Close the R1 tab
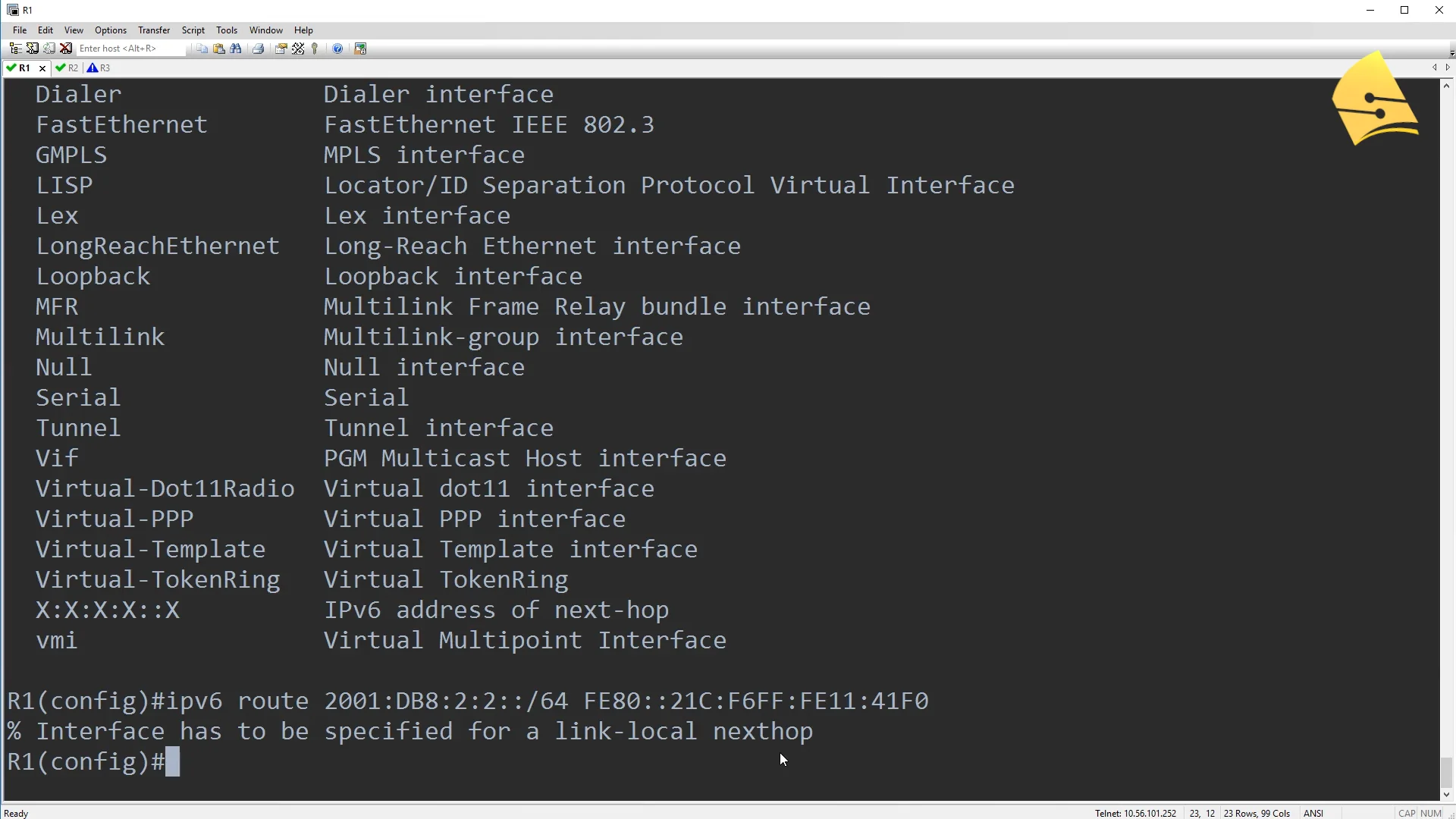The image size is (1456, 819). tap(42, 68)
